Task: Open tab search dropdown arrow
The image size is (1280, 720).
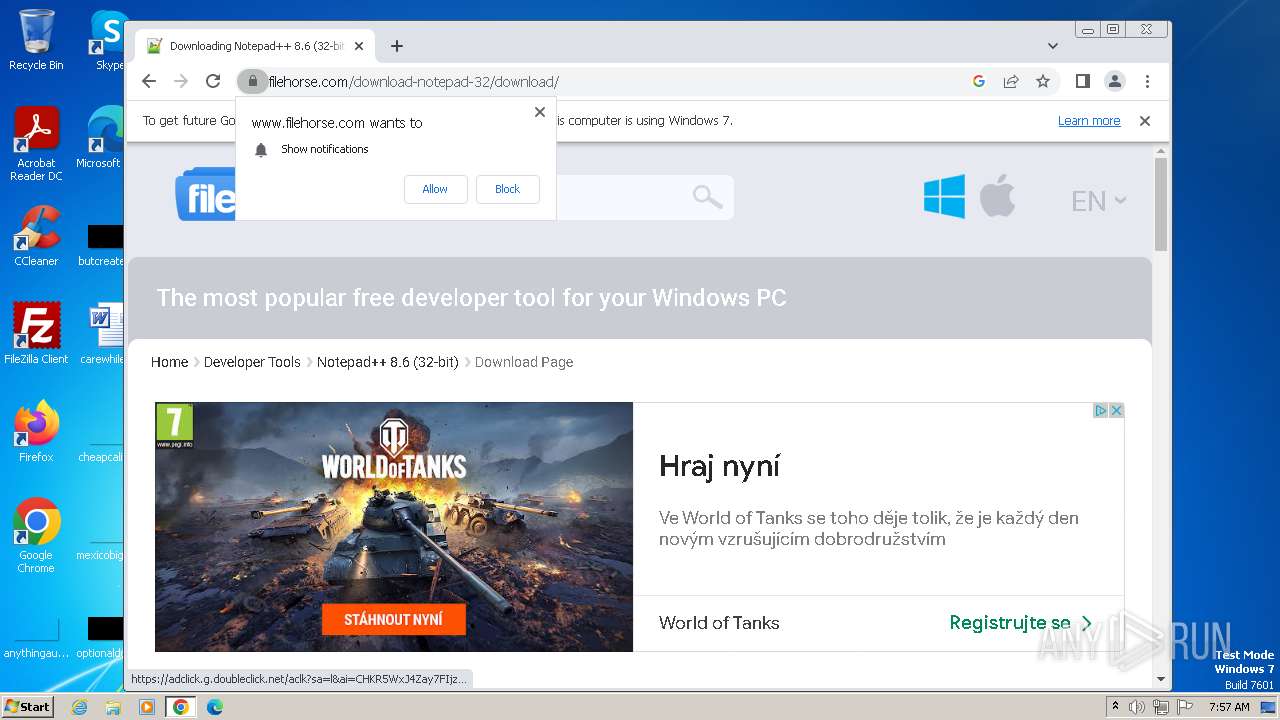Action: point(1053,46)
